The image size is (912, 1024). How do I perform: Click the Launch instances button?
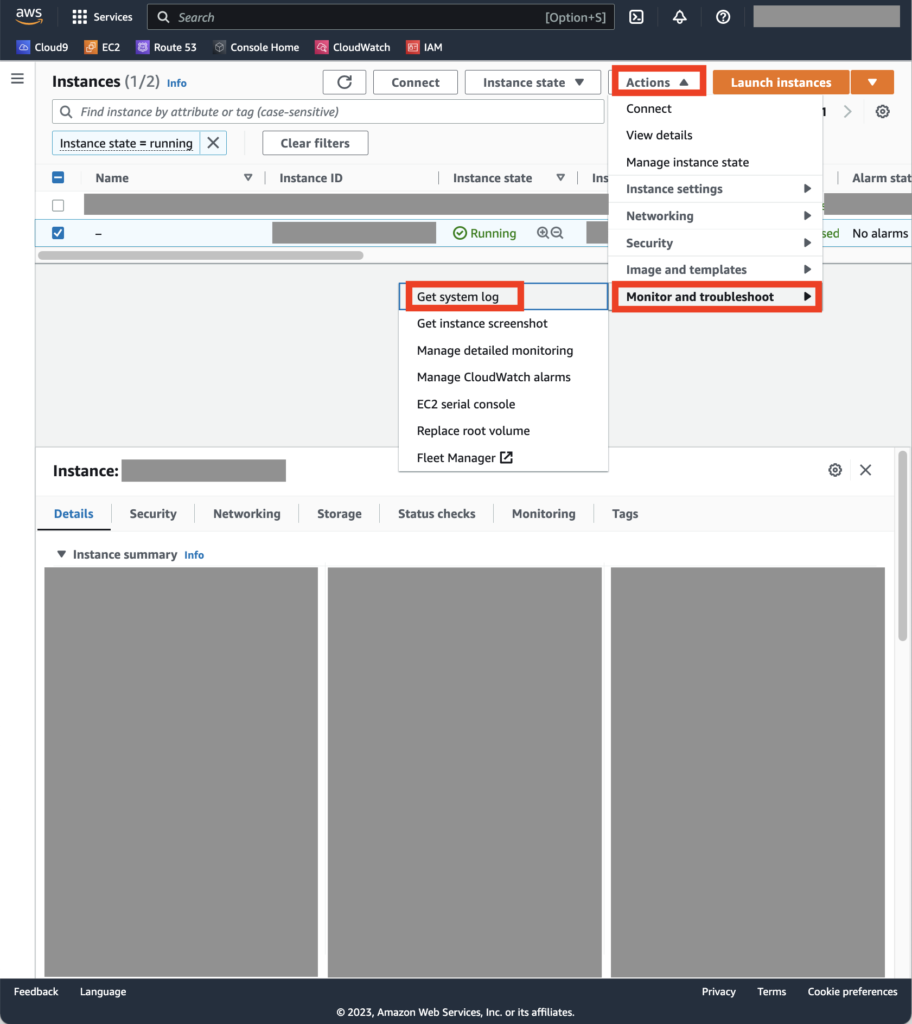click(781, 82)
